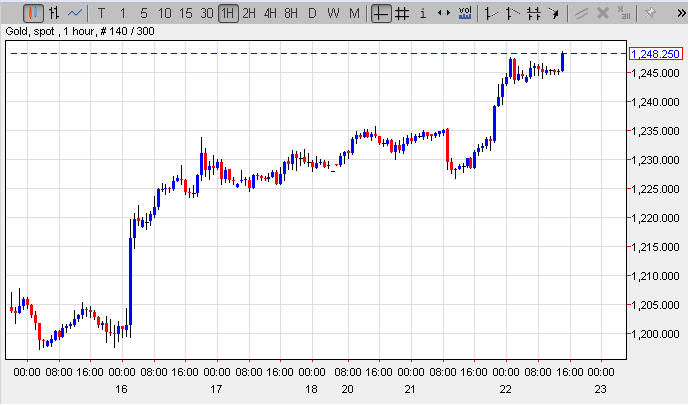Click the date label 18 on time axis

point(312,389)
